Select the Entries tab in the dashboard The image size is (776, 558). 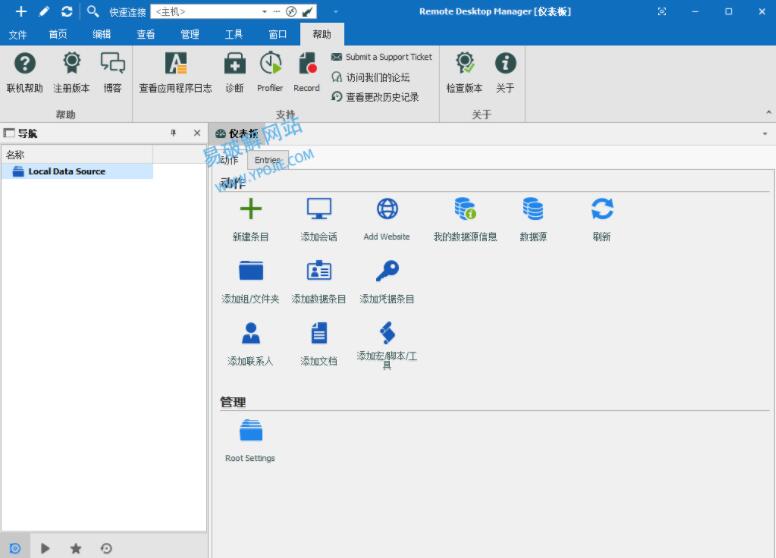268,160
